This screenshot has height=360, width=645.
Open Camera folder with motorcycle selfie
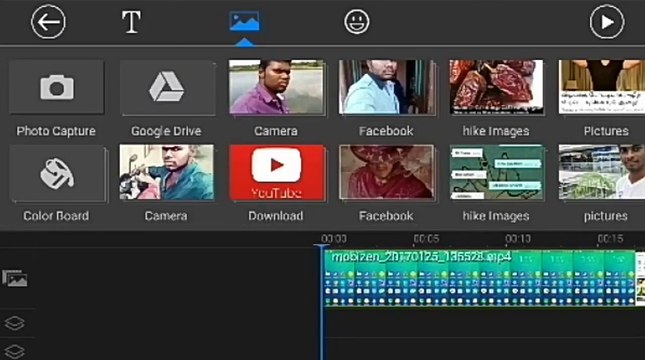coord(167,172)
